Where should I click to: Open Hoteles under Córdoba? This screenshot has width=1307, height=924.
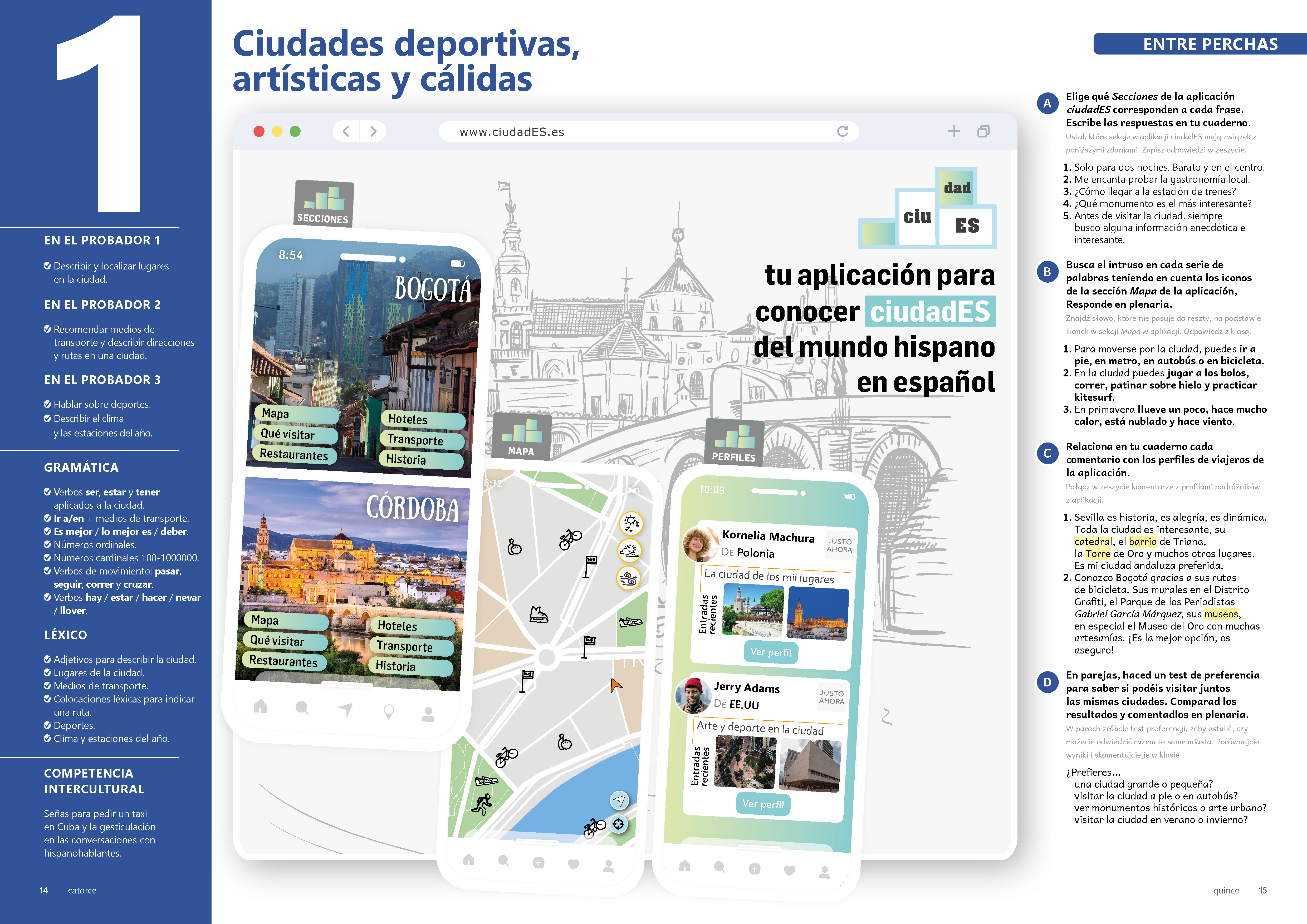(413, 626)
